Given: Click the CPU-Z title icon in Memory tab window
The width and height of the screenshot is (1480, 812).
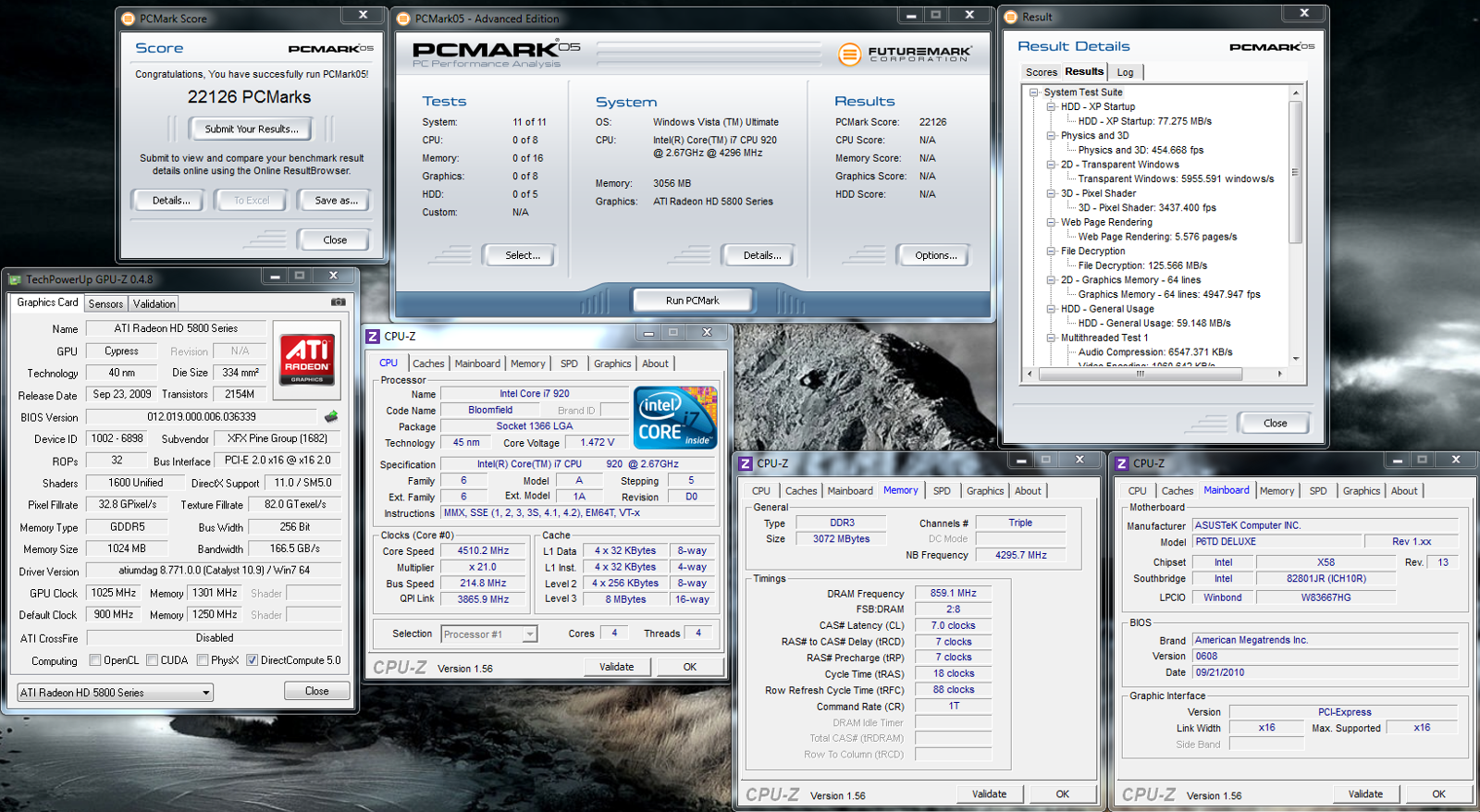Looking at the screenshot, I should coord(746,463).
